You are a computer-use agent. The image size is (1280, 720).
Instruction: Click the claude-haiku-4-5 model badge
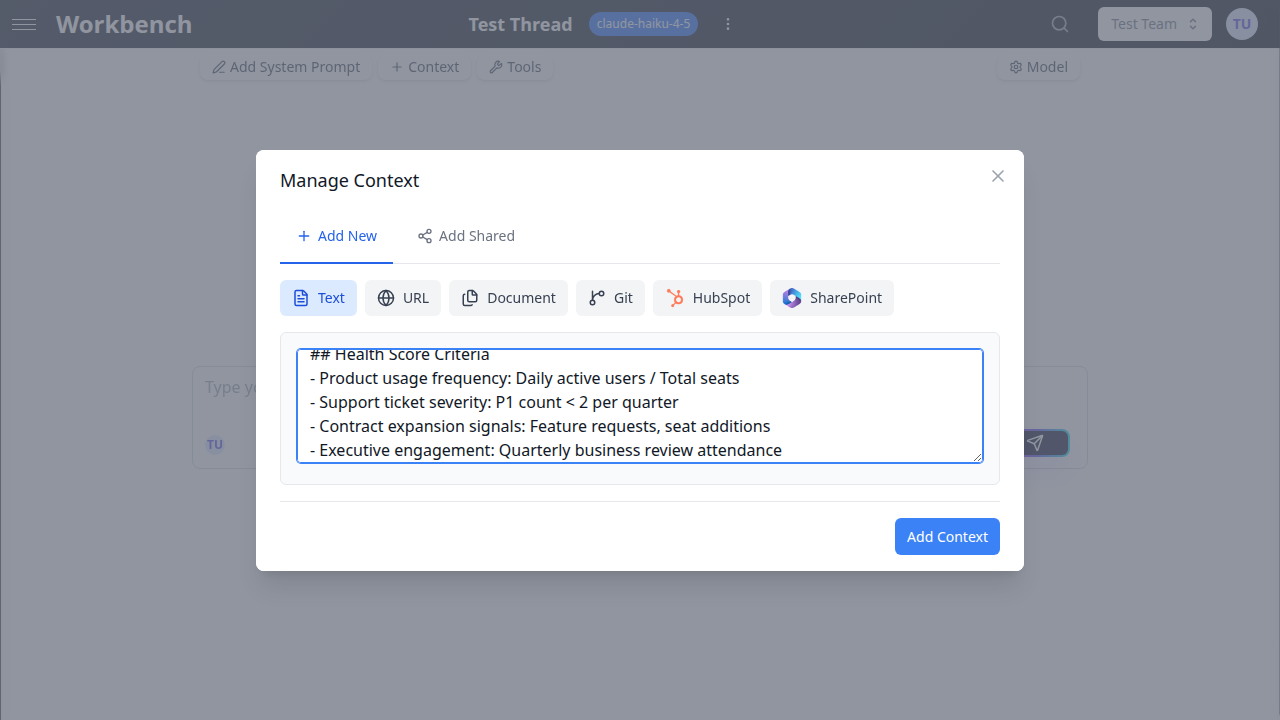pos(643,23)
